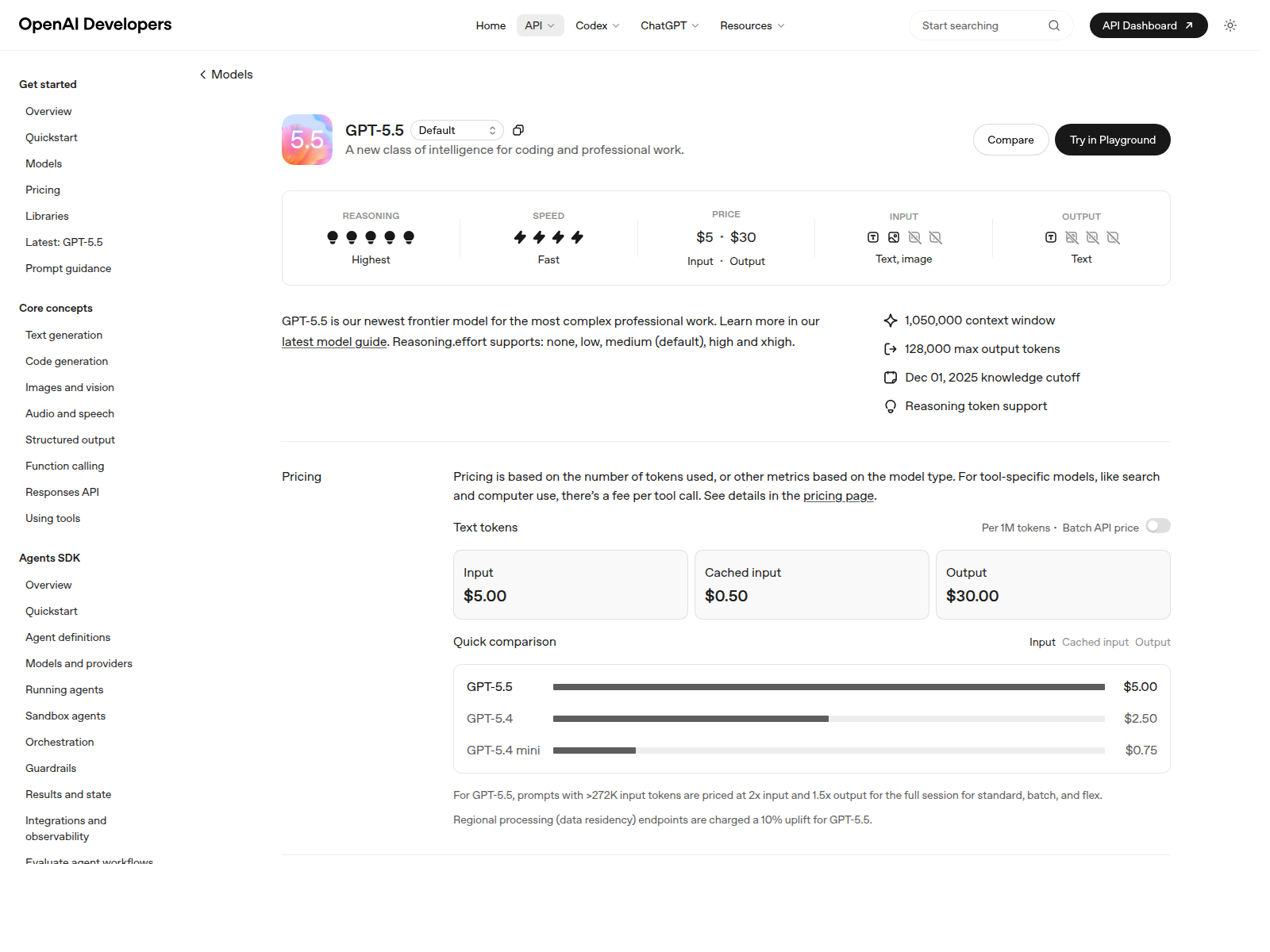Open Code generation in the sidebar

click(67, 361)
